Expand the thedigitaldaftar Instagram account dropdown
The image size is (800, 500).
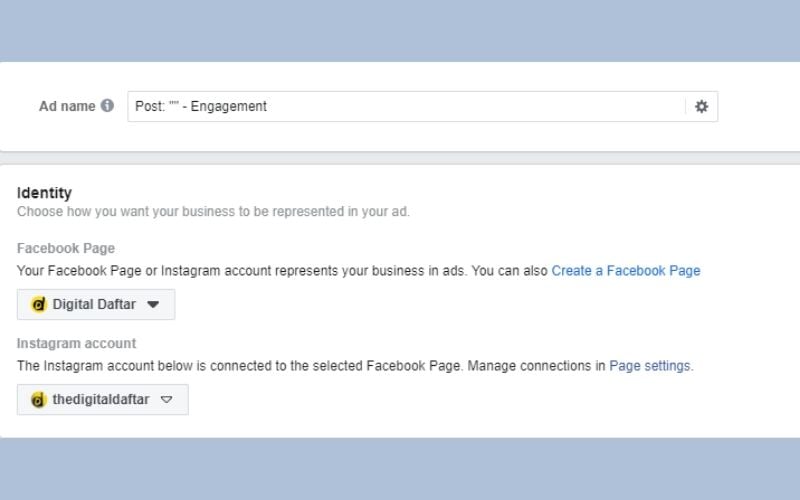click(102, 400)
